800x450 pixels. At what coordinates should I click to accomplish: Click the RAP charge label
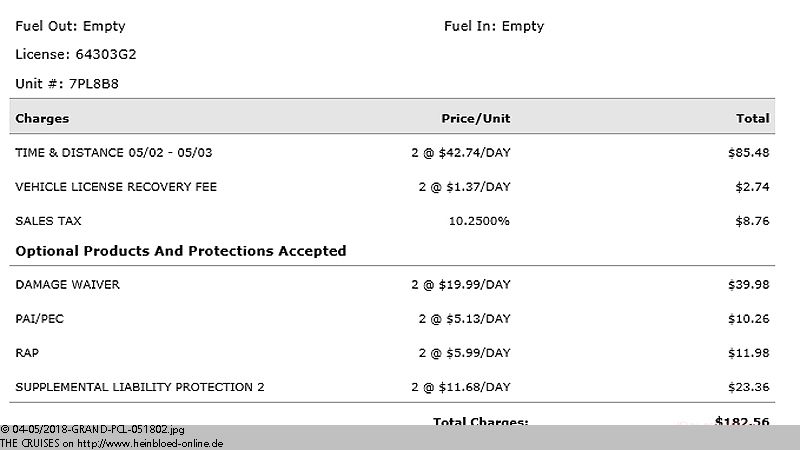pos(27,353)
